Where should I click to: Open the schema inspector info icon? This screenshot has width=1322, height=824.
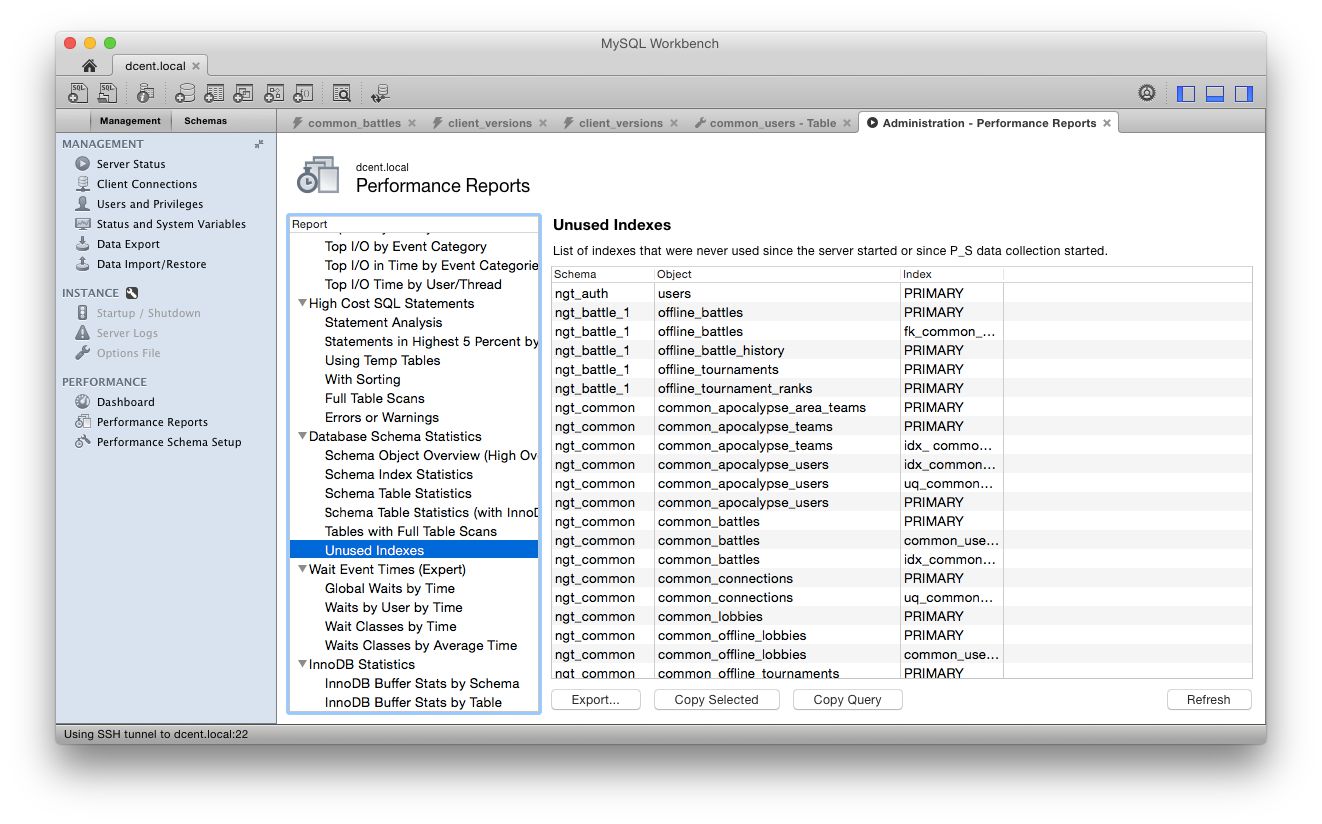coord(146,93)
